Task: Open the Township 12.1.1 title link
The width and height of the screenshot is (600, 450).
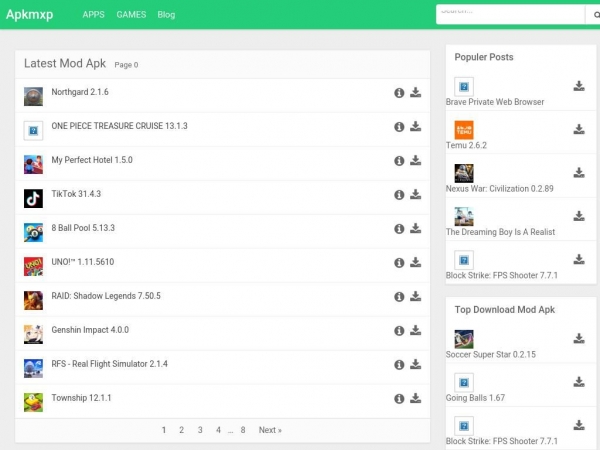Action: pos(81,398)
